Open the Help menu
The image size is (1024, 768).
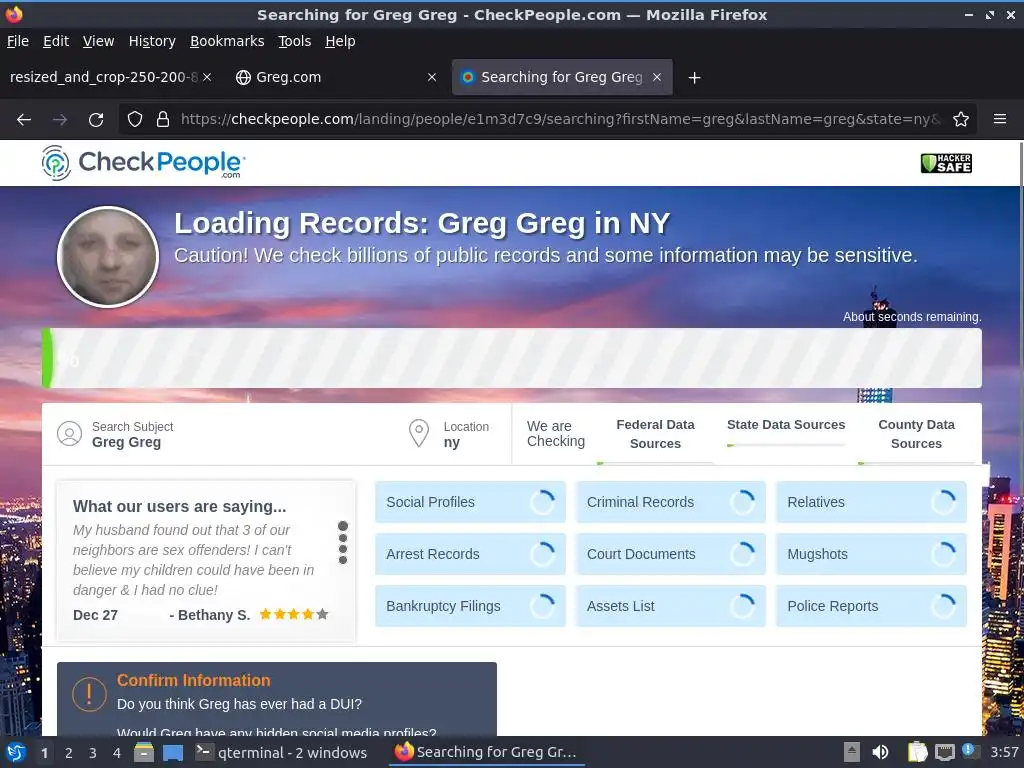(x=340, y=41)
